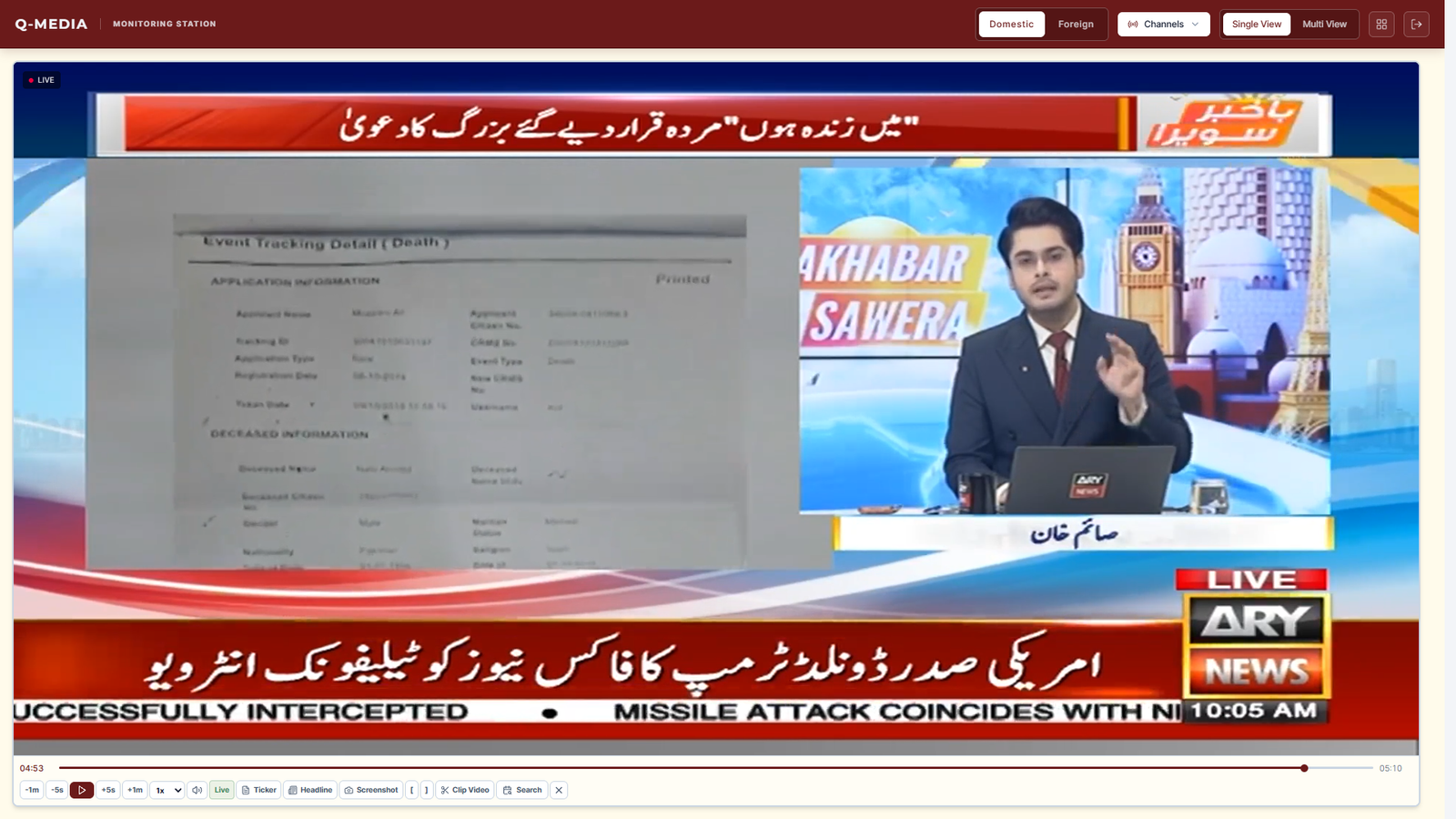The image size is (1456, 819).
Task: Click the Clip Video button
Action: 465,790
